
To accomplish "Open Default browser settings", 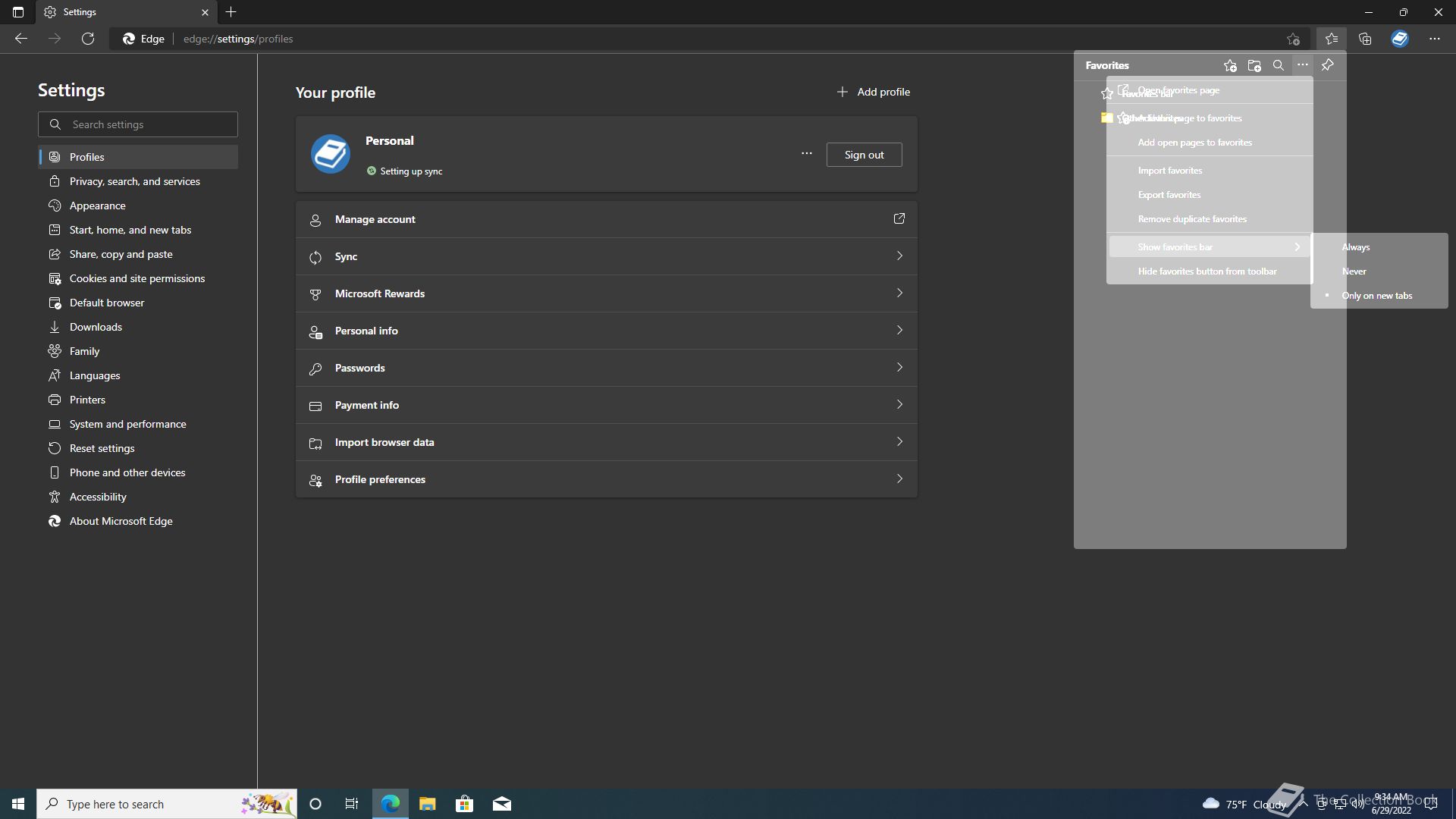I will (x=138, y=303).
